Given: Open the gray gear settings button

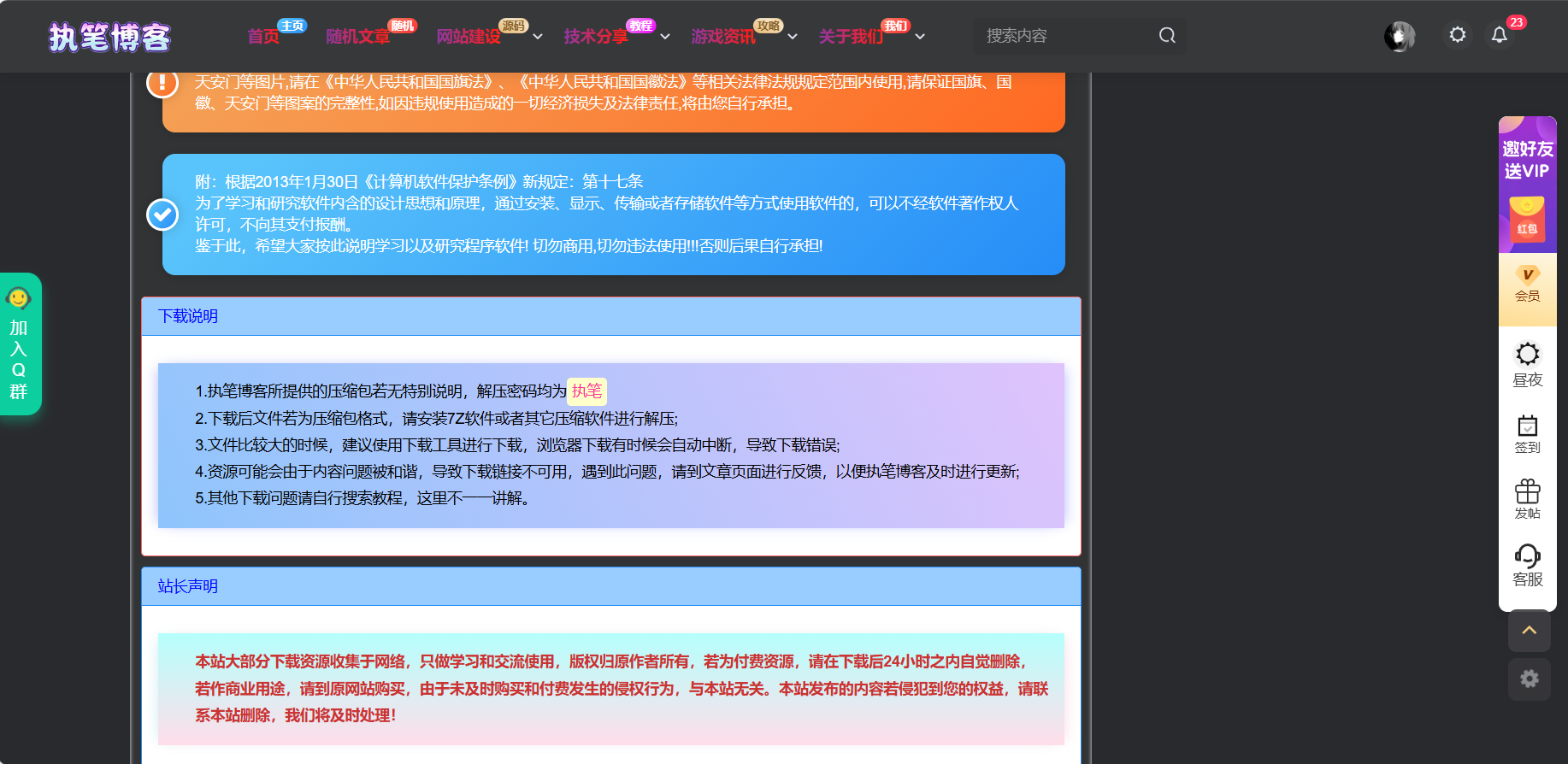Looking at the screenshot, I should point(1529,679).
